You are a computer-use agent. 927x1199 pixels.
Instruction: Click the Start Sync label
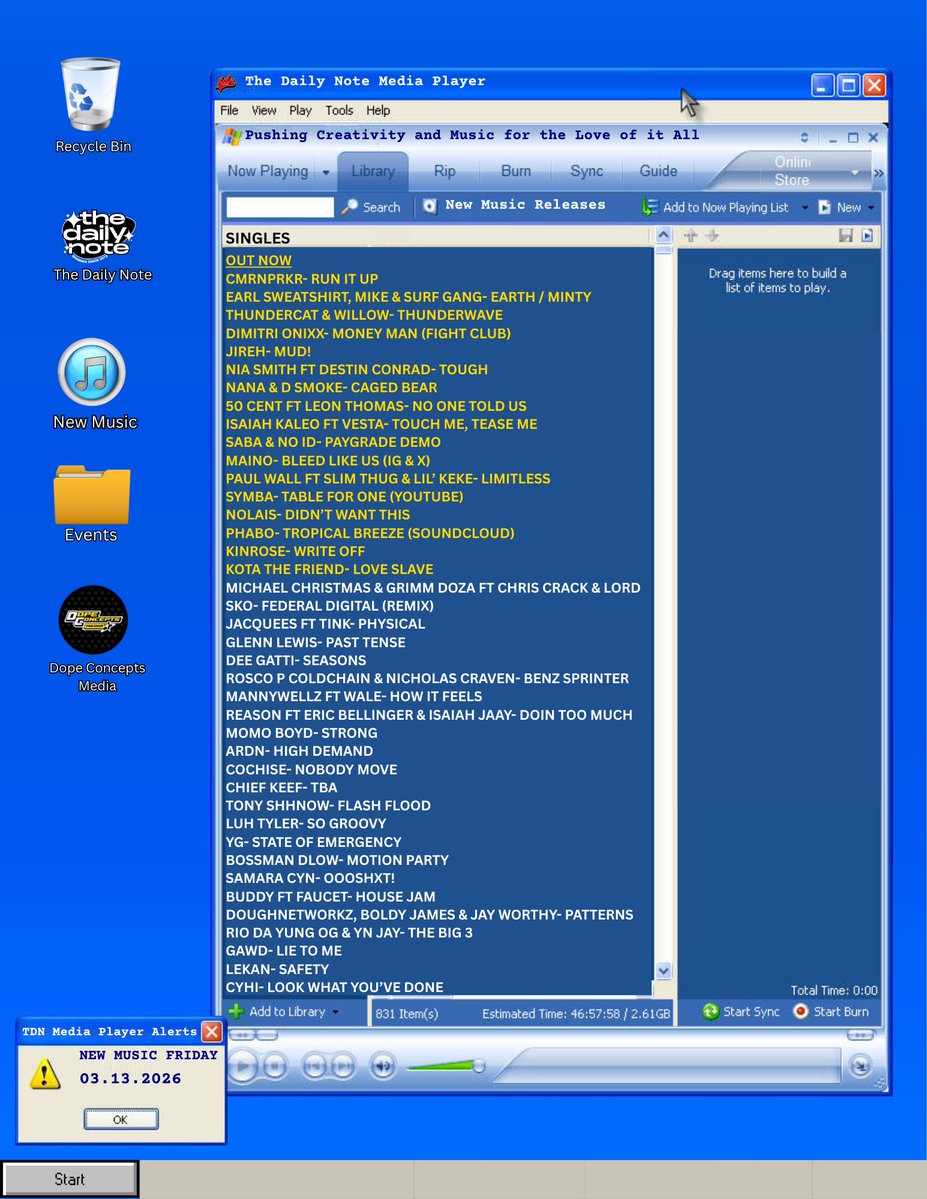tap(751, 1012)
